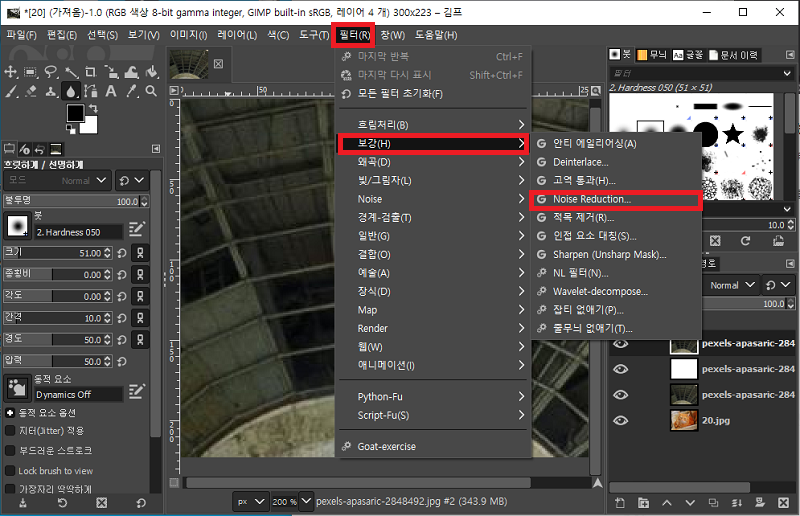Select the Fuzzy Select wand tool
The image size is (800, 516).
pos(71,72)
